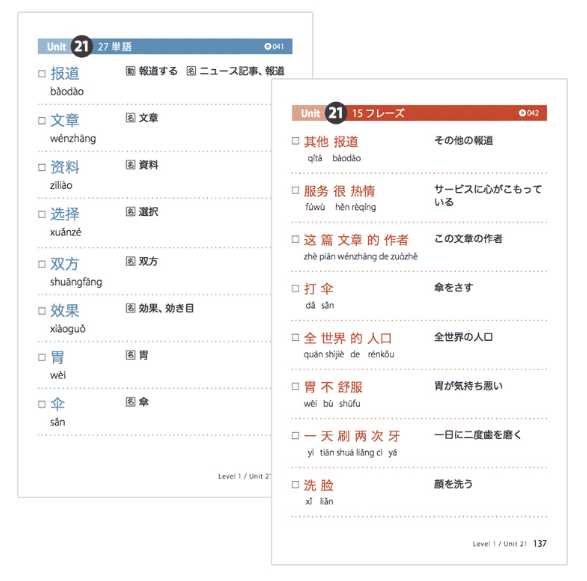587x581 pixels.
Task: Click the audio track 041 icon
Action: pos(268,46)
